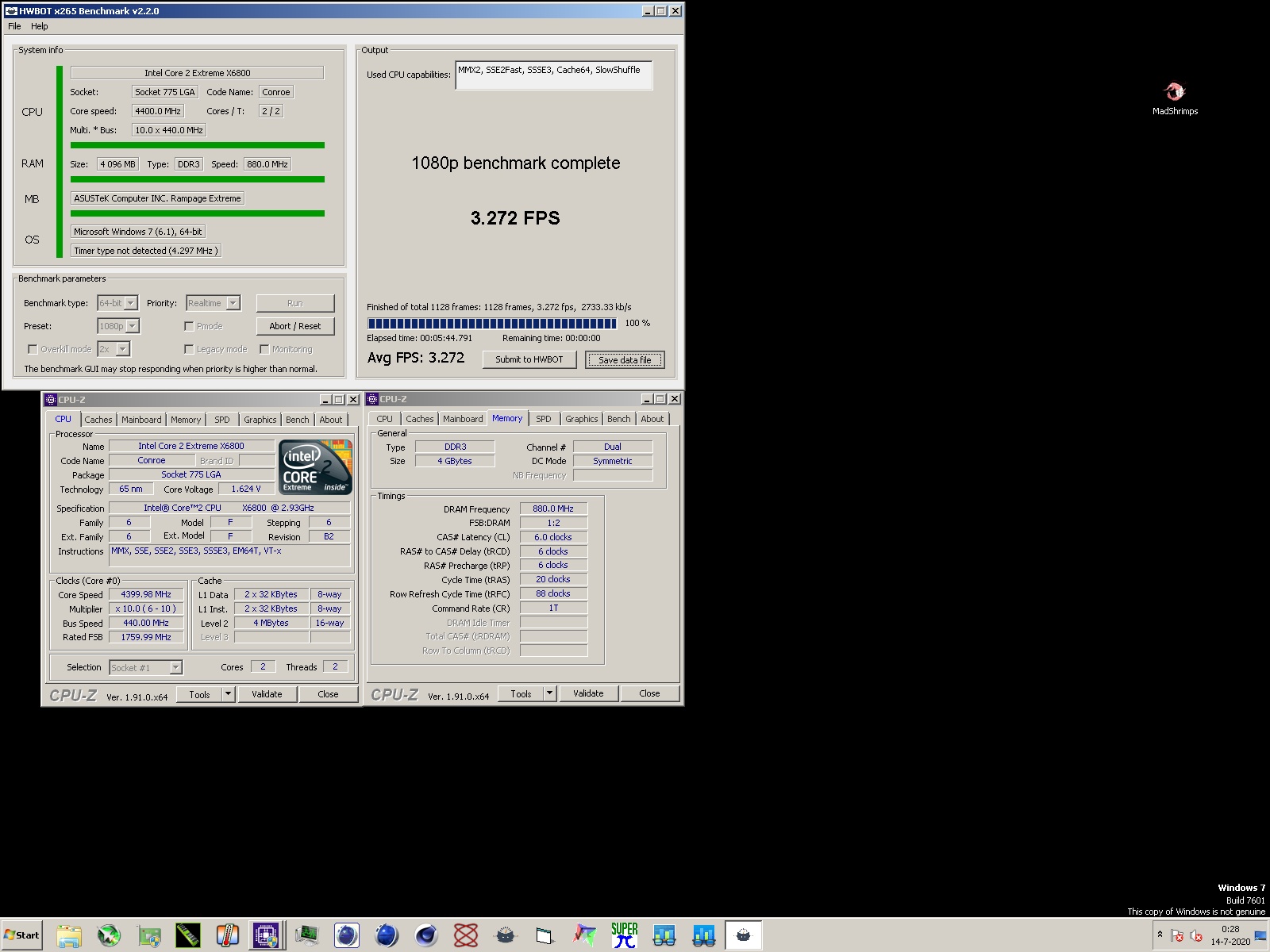
Task: Click the benchmark progress bar at 100%
Action: [x=492, y=324]
